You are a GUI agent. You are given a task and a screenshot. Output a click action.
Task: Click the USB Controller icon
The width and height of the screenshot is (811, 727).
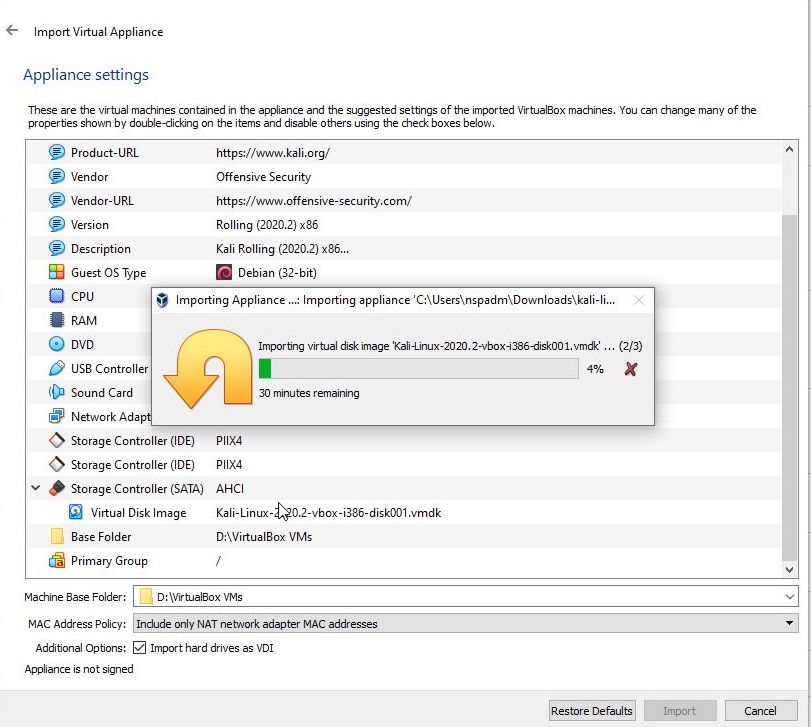coord(56,369)
